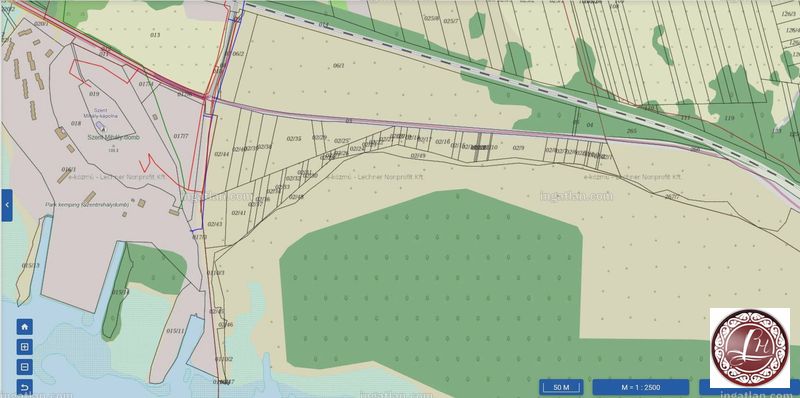Select parcel label 025/7
The height and width of the screenshot is (398, 800).
coord(451,21)
